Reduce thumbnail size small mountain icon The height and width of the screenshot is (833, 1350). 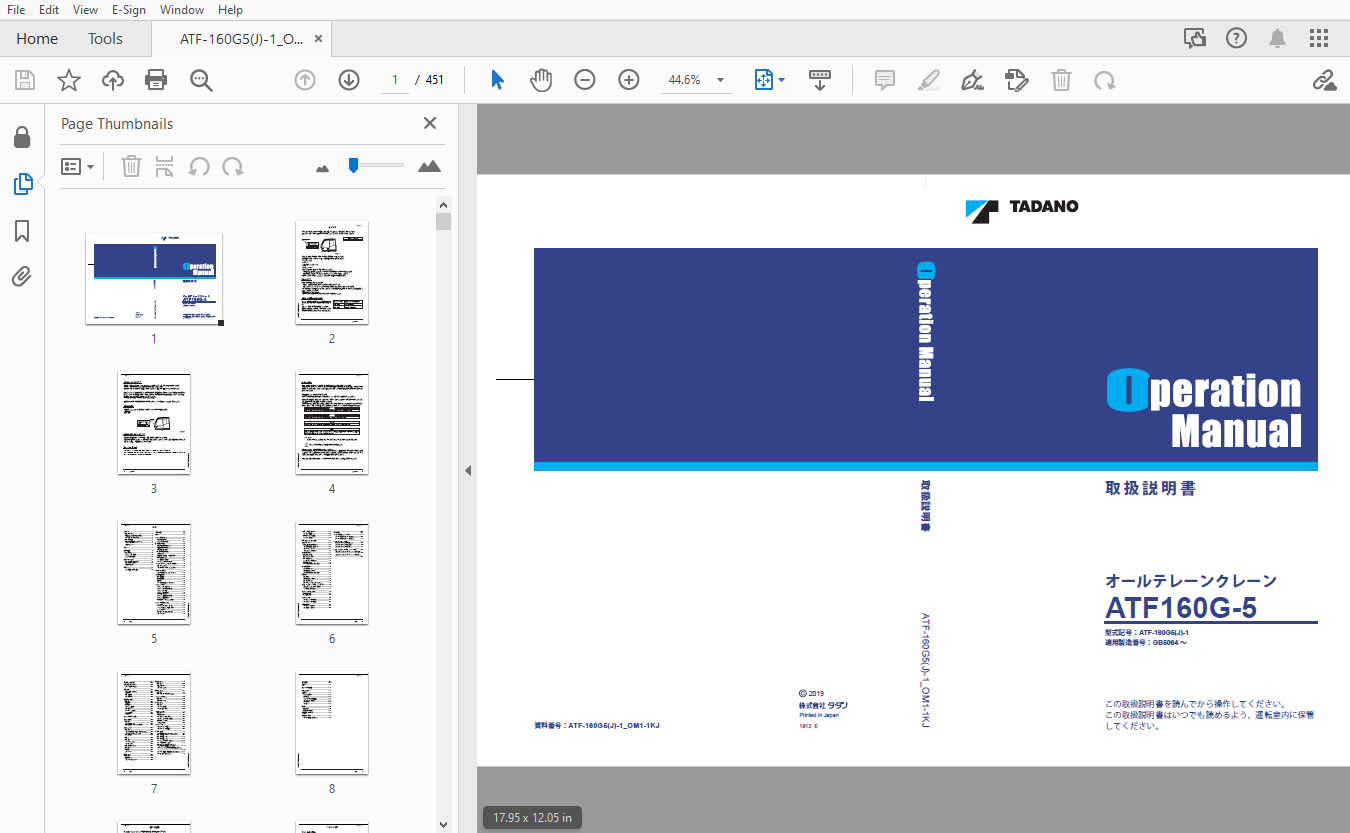[x=322, y=168]
